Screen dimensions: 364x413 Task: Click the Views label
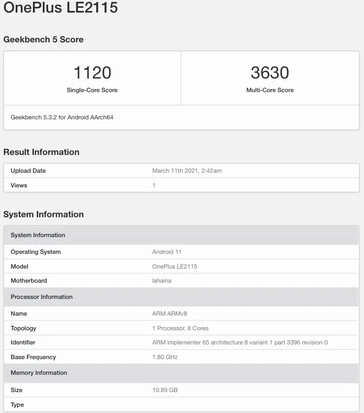click(19, 185)
